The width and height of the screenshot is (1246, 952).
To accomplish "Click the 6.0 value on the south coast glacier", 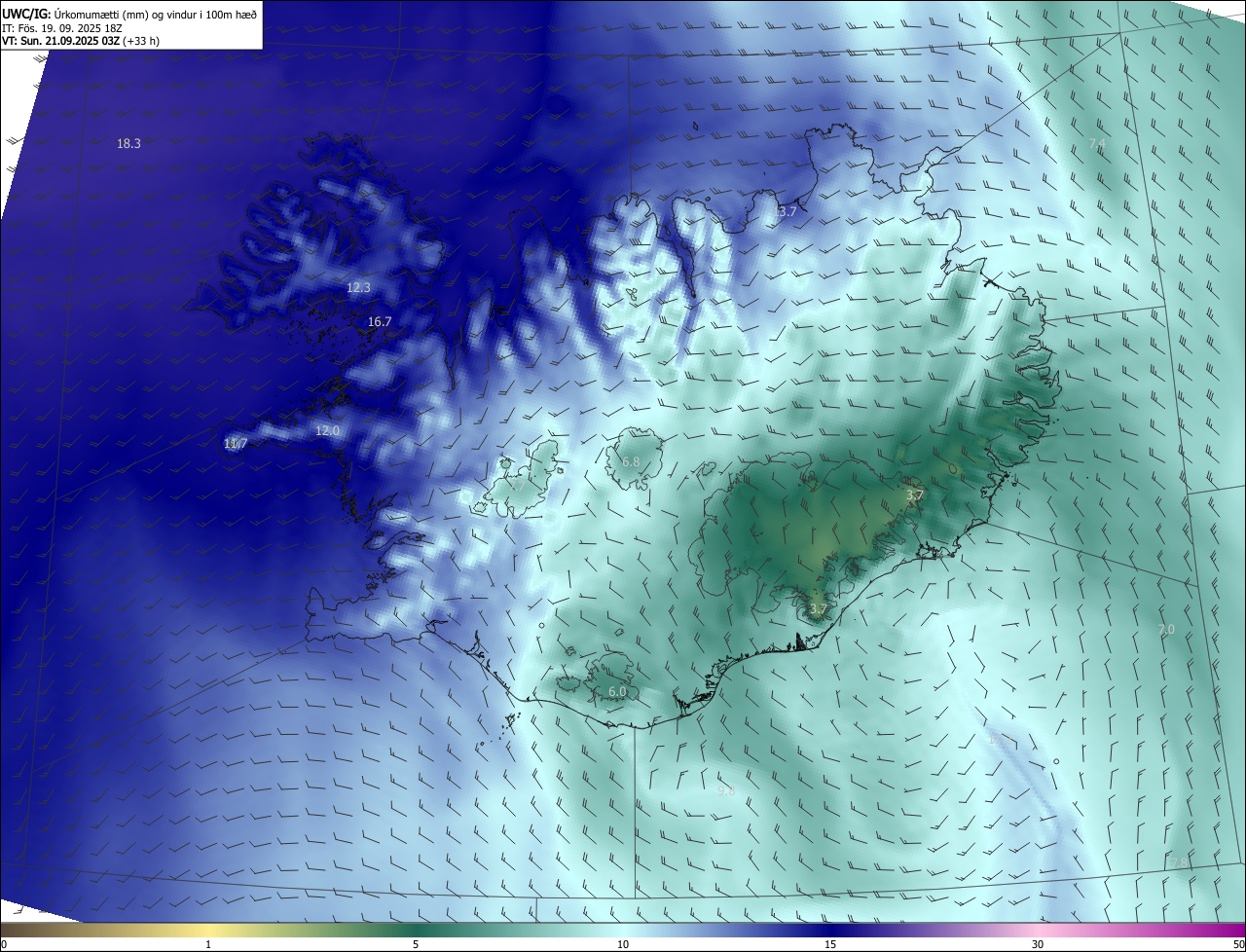I will click(617, 692).
